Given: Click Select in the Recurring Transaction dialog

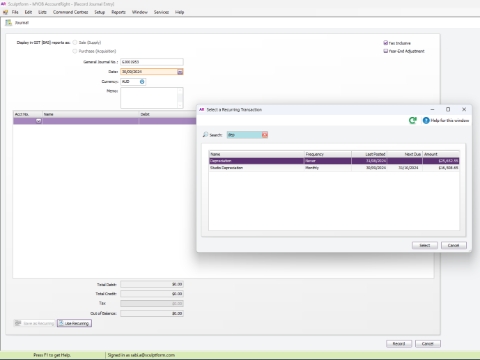Looking at the screenshot, I should 424,245.
